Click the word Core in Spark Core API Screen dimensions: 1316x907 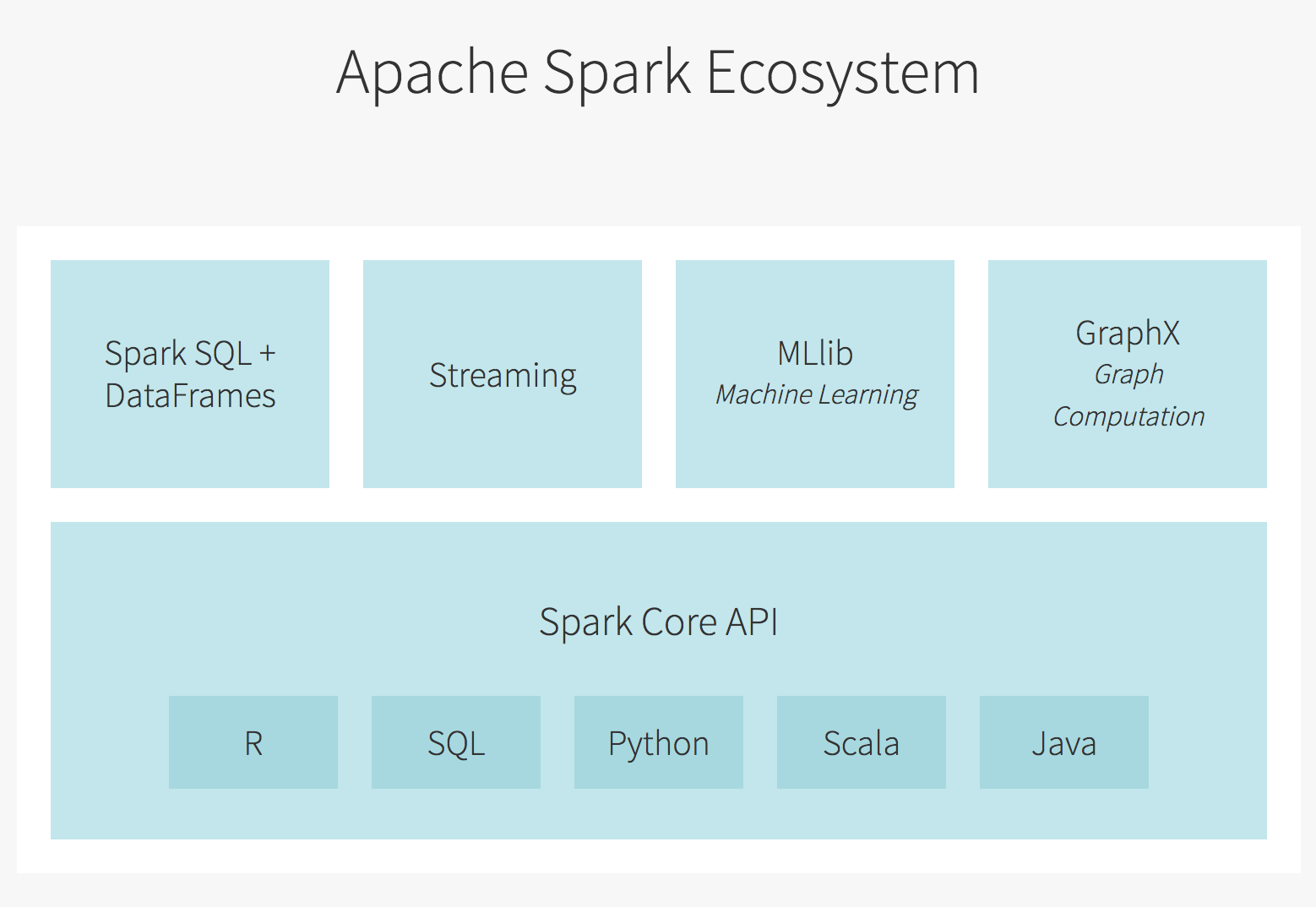point(679,622)
